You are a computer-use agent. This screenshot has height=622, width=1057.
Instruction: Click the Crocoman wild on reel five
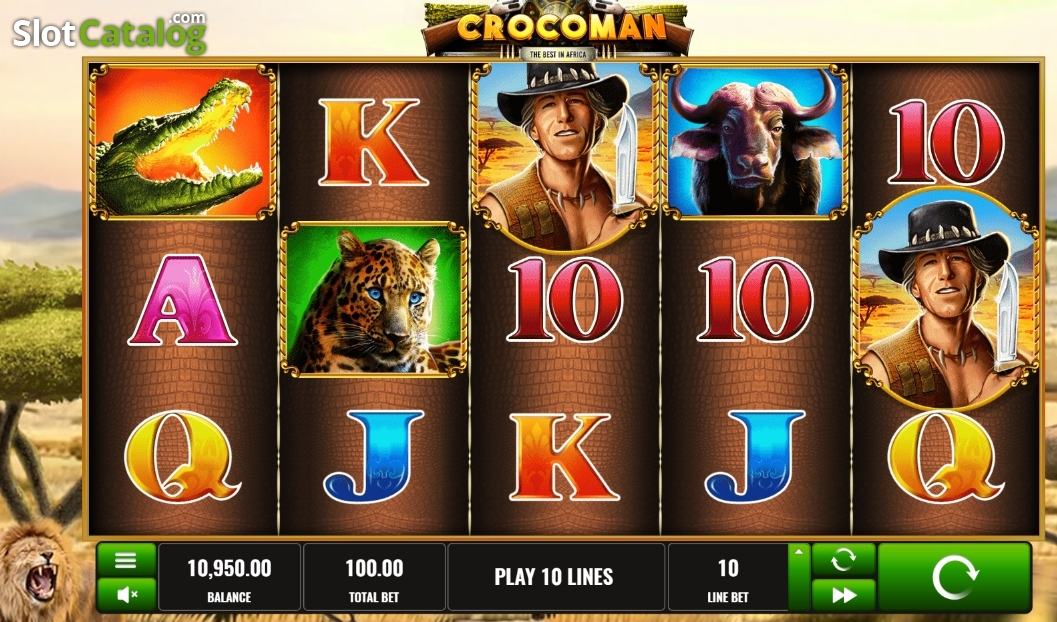point(946,299)
